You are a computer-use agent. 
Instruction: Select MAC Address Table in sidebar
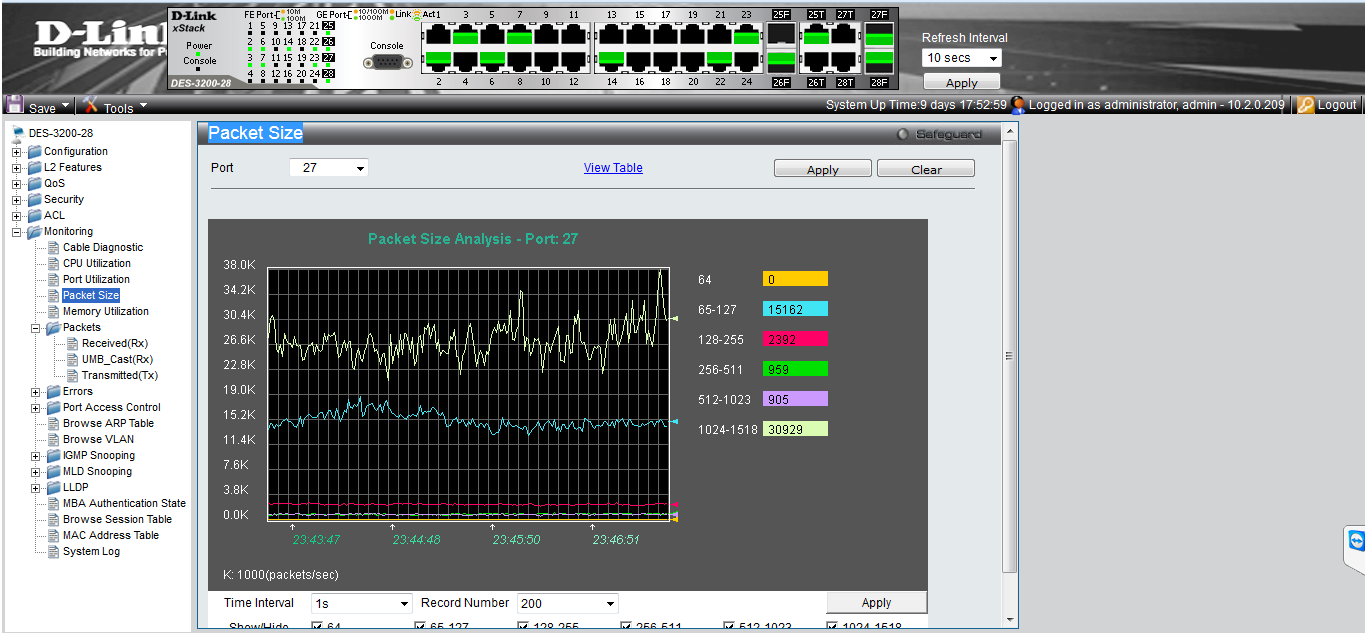110,535
